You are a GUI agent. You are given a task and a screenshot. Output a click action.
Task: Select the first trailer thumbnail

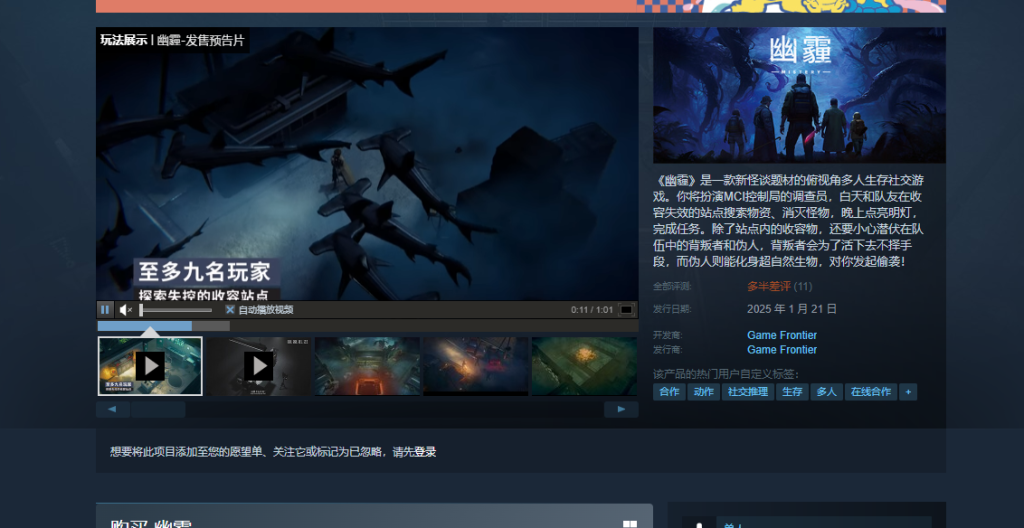[x=150, y=366]
